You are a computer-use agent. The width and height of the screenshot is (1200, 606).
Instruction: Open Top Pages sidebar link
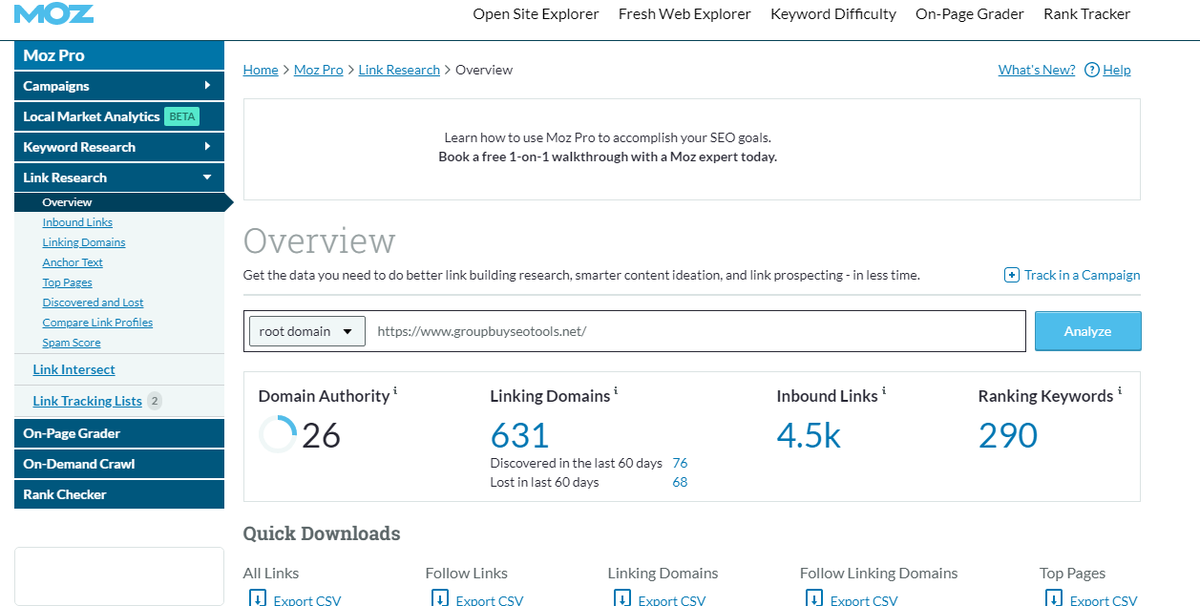67,282
